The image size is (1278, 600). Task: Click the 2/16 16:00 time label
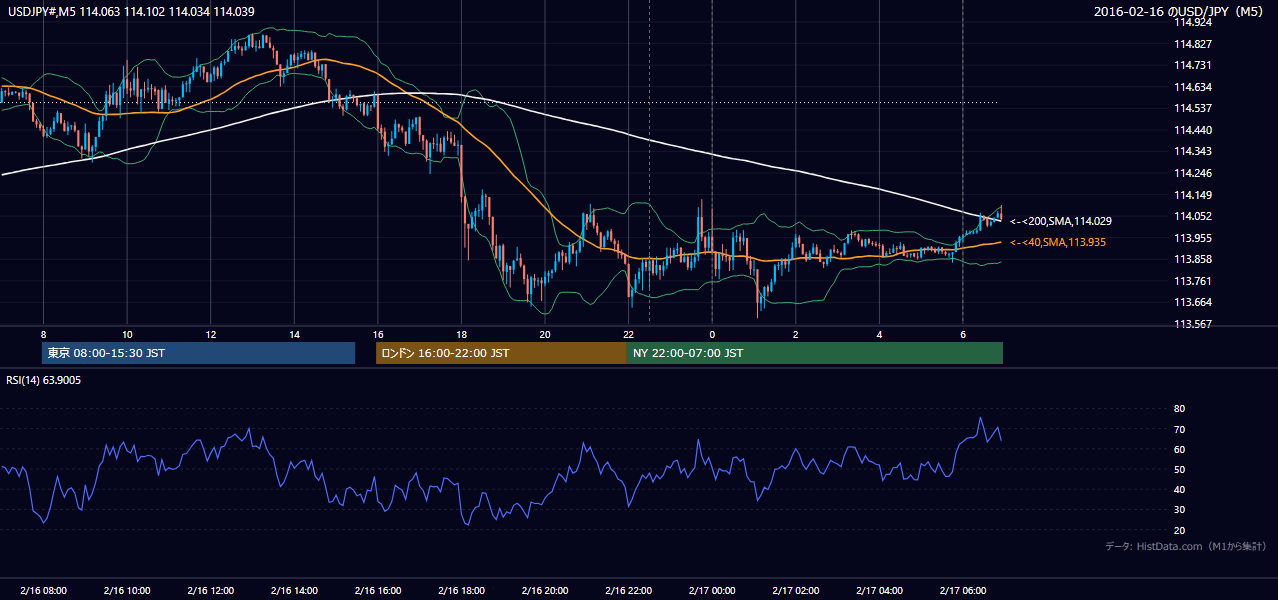377,590
